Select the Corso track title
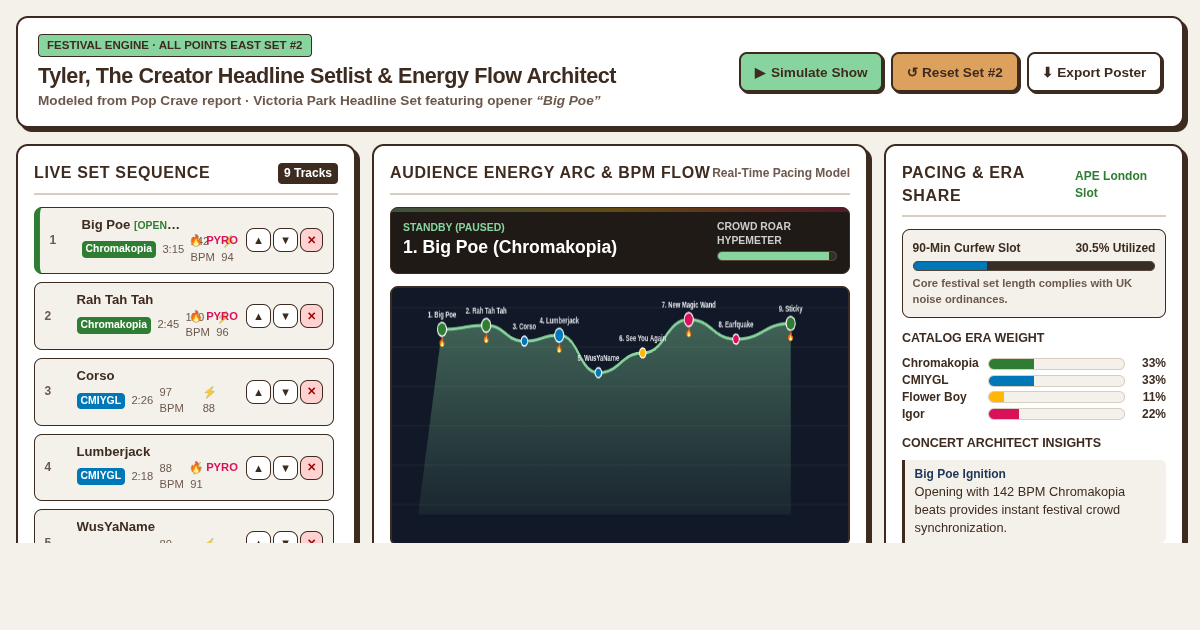The image size is (1200, 630). (x=96, y=376)
